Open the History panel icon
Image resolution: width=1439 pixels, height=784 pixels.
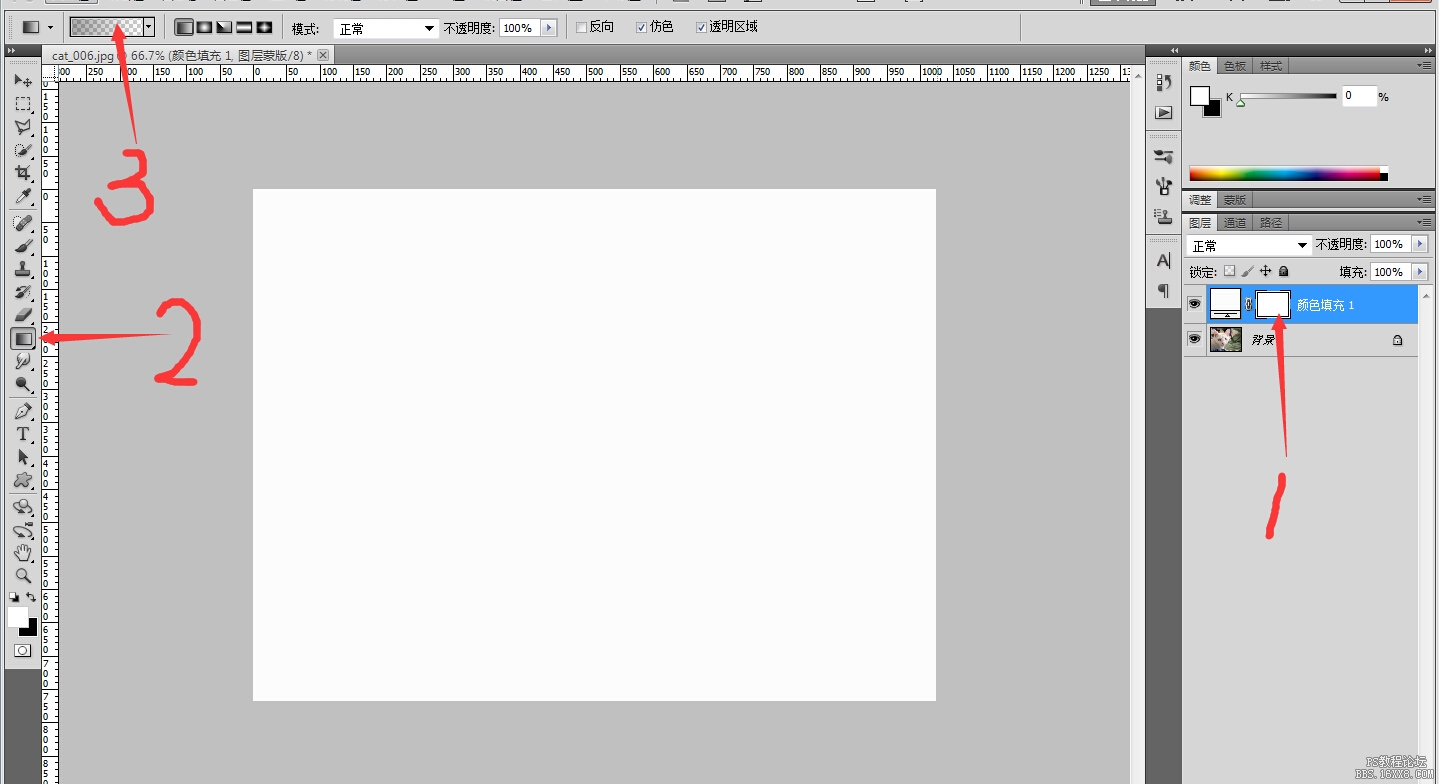pos(1163,82)
